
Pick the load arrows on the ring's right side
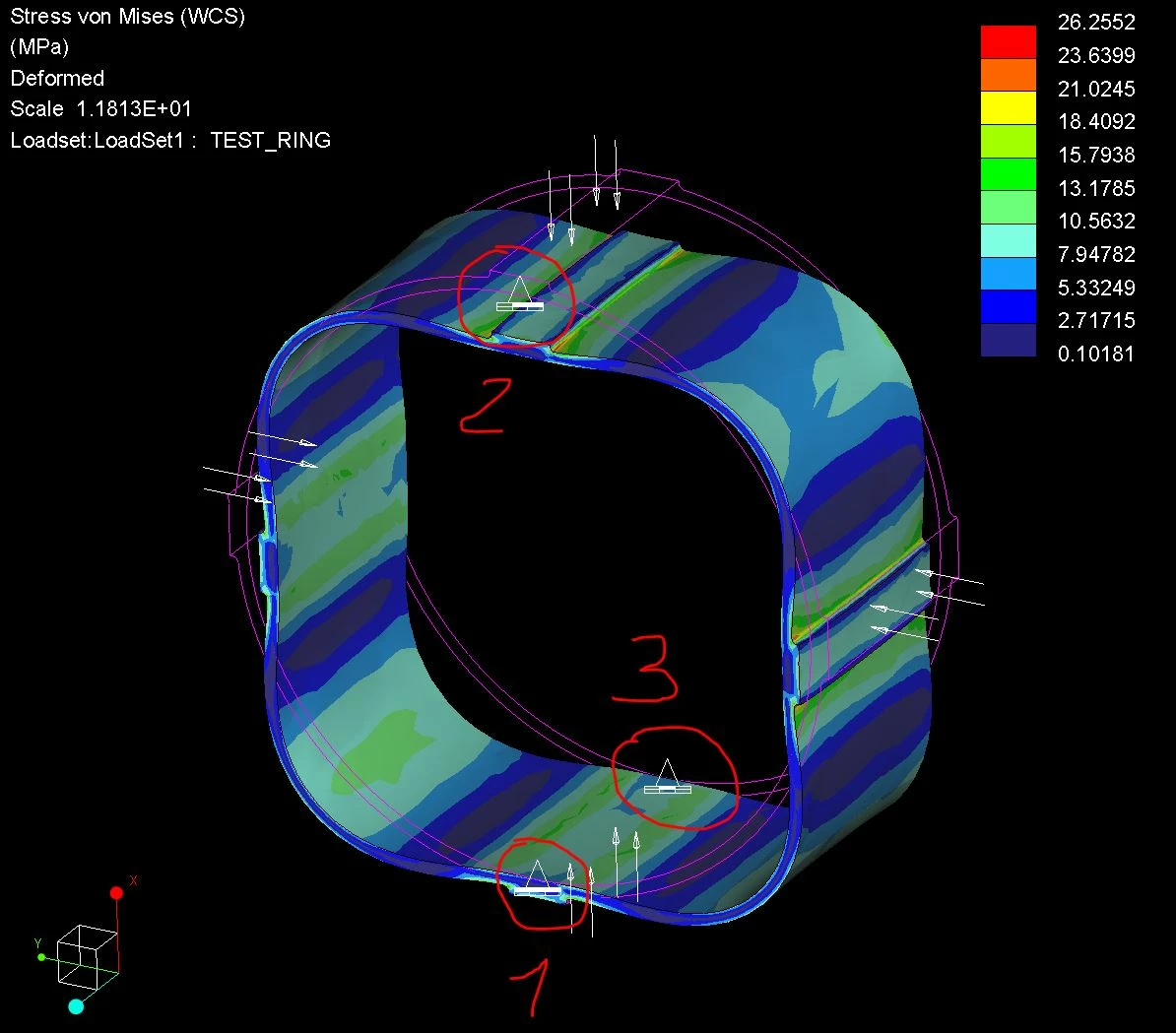pos(927,604)
